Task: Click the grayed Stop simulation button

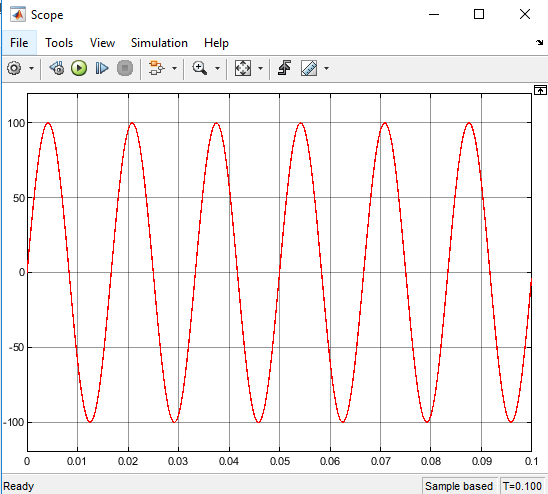Action: [x=125, y=68]
